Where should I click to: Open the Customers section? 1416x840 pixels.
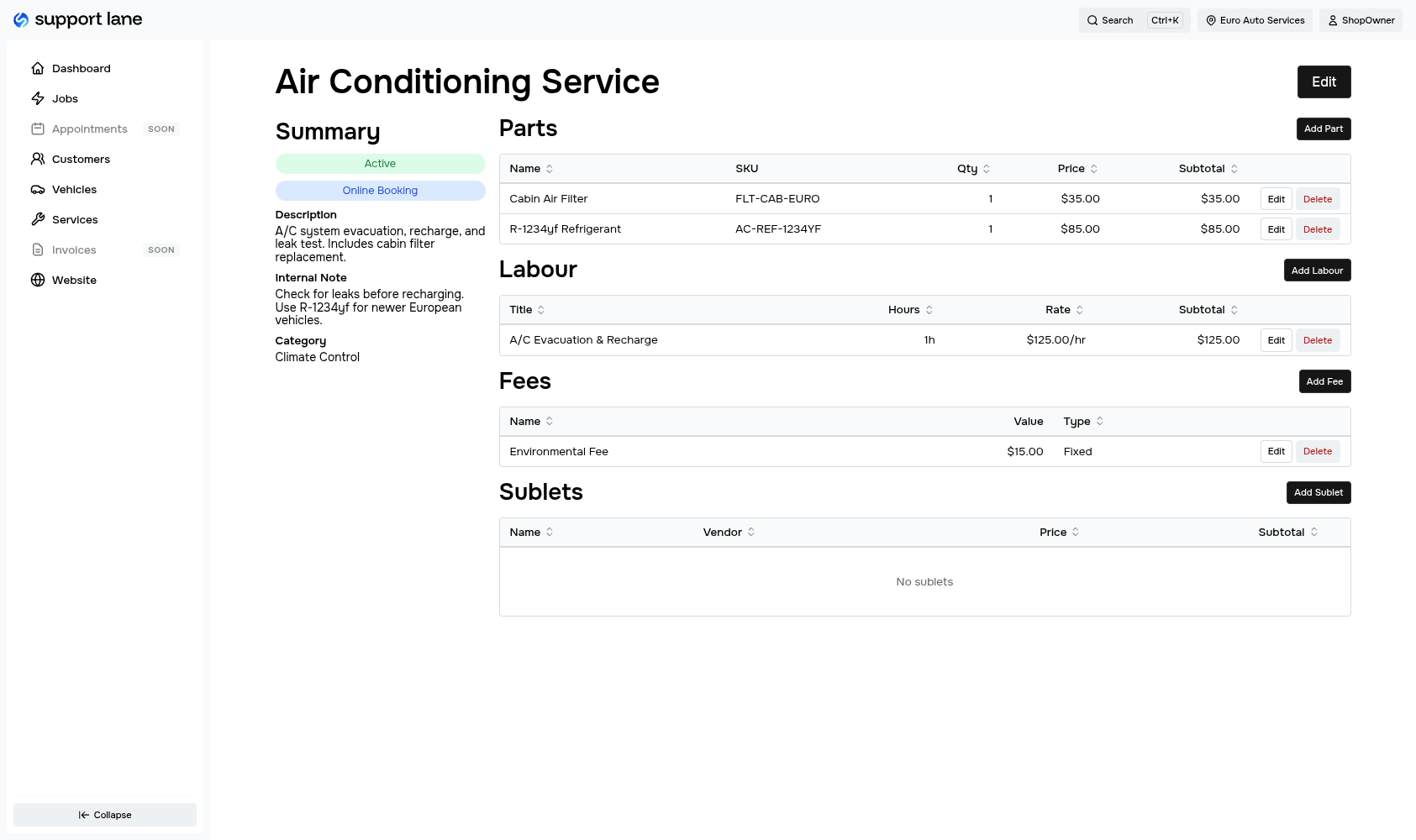[x=81, y=159]
